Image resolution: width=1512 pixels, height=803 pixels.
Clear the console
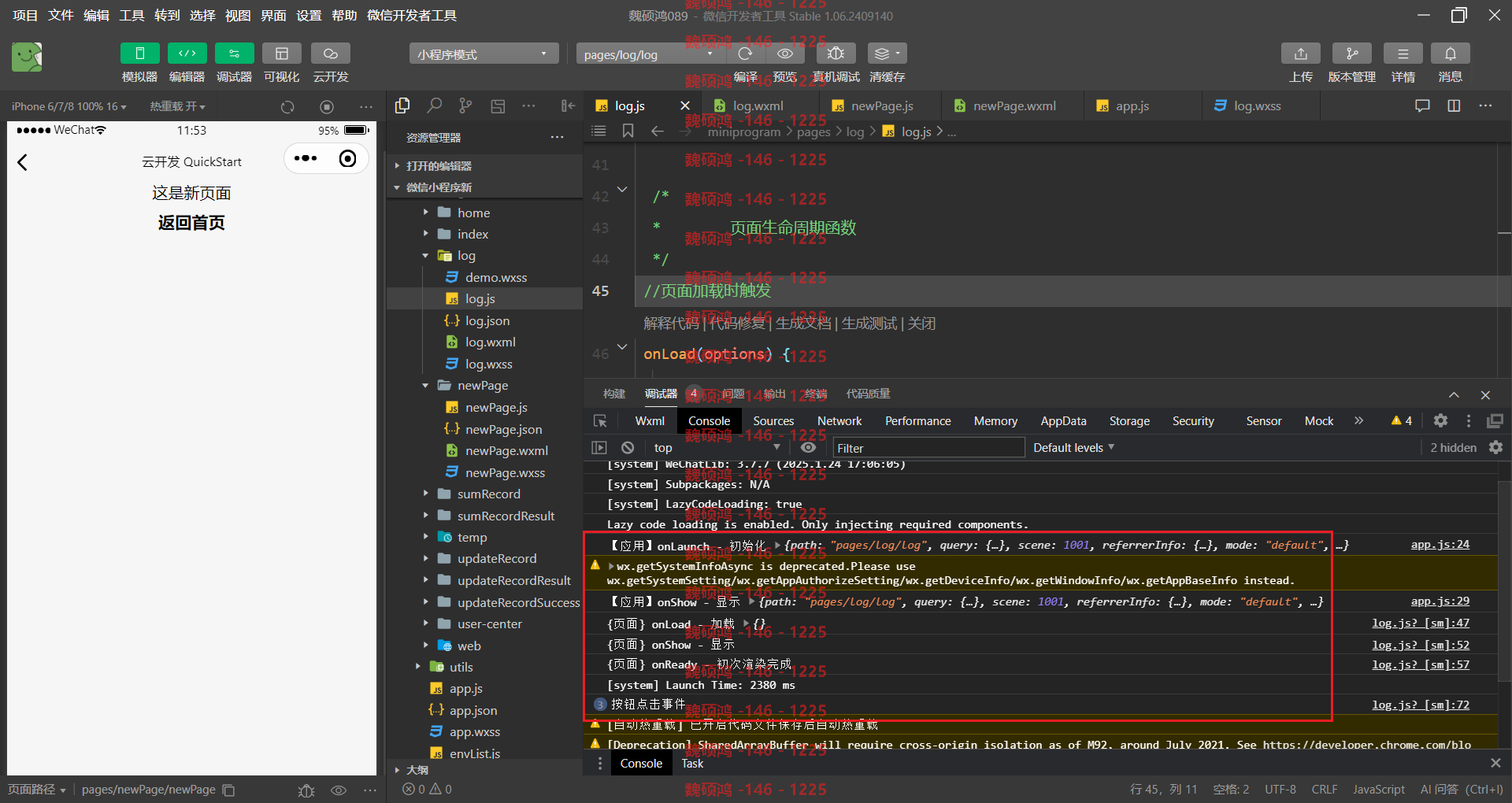coord(628,448)
